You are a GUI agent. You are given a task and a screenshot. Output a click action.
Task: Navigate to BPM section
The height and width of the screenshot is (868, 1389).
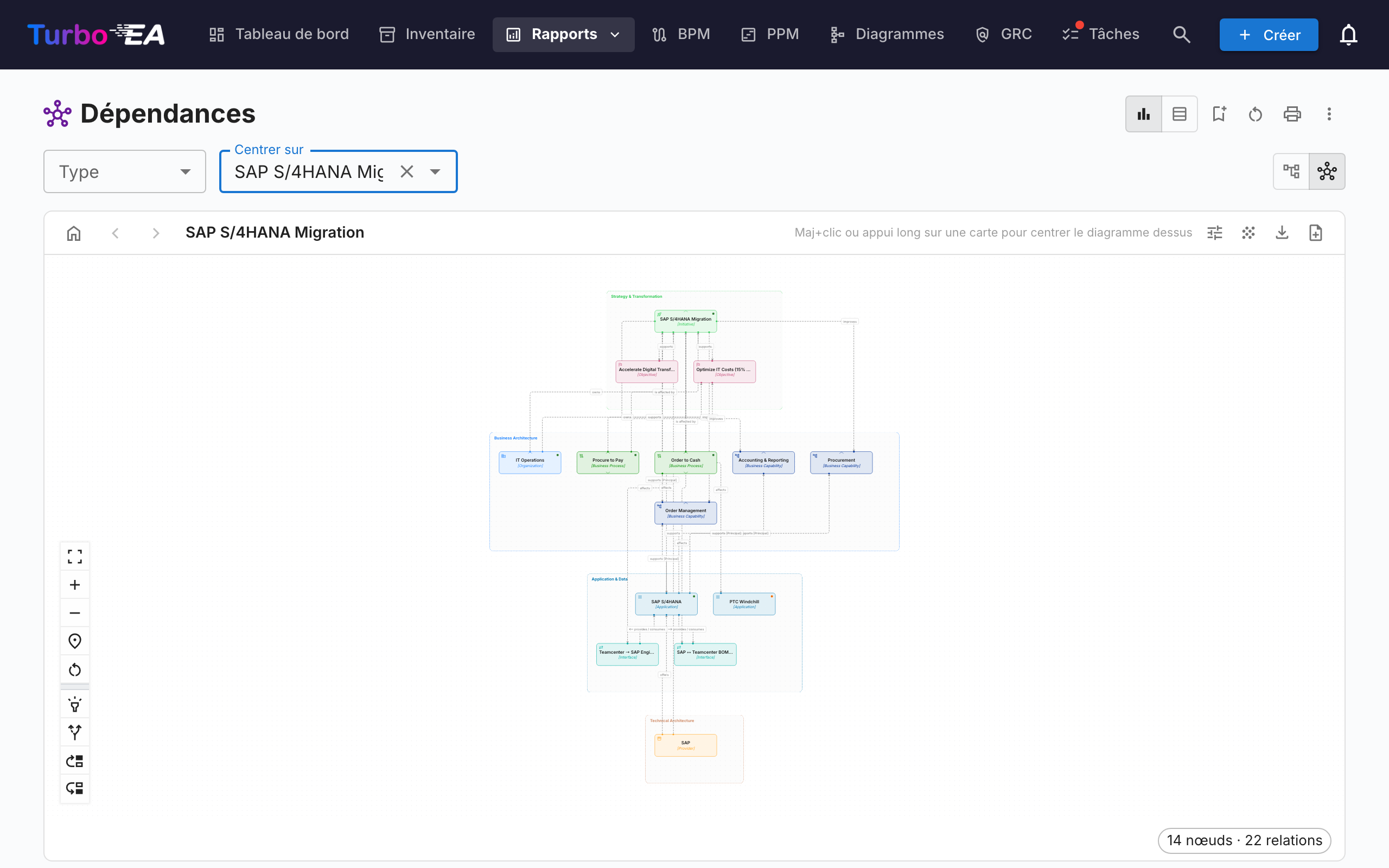(x=681, y=34)
